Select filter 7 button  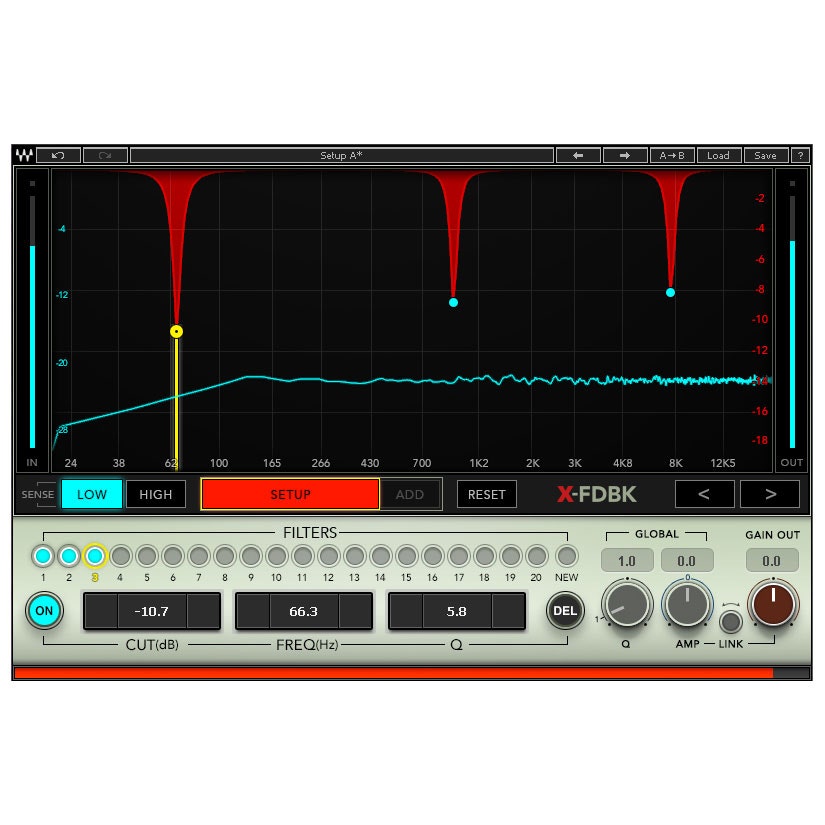pos(199,556)
